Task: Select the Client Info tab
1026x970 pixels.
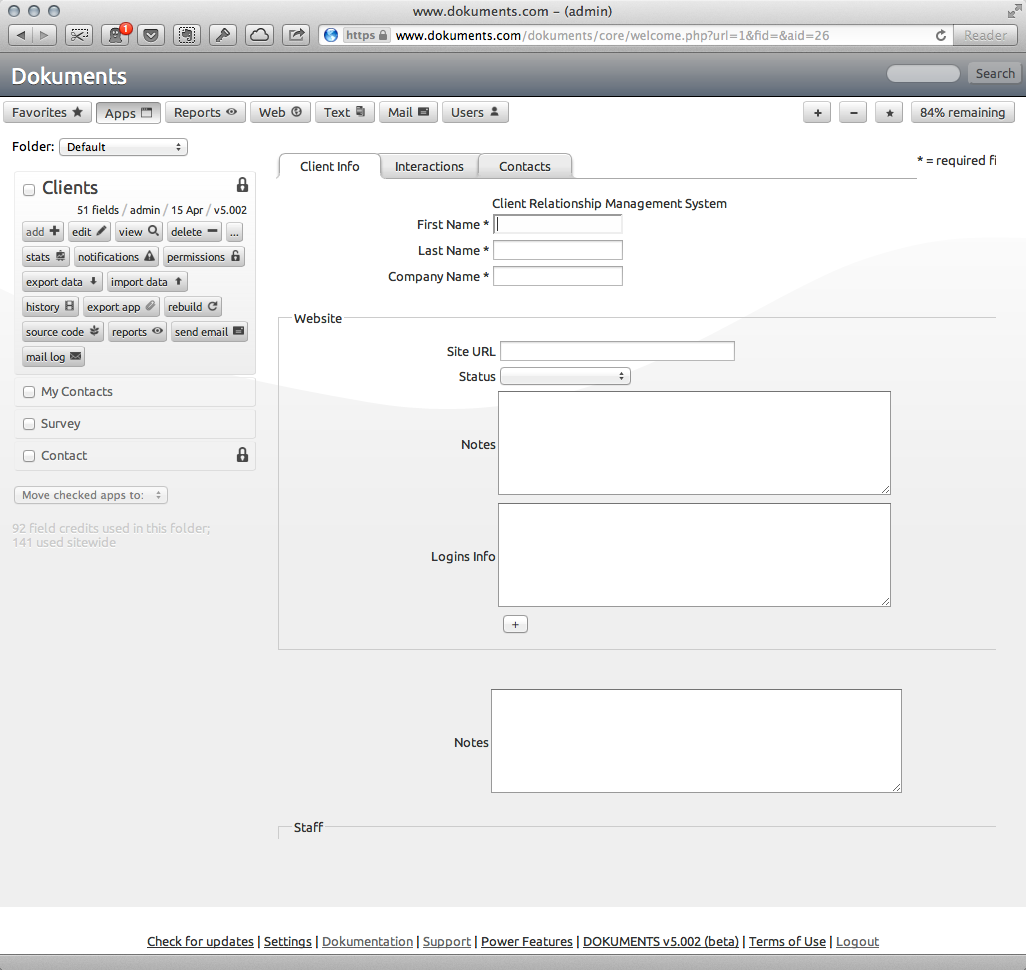Action: pos(330,166)
